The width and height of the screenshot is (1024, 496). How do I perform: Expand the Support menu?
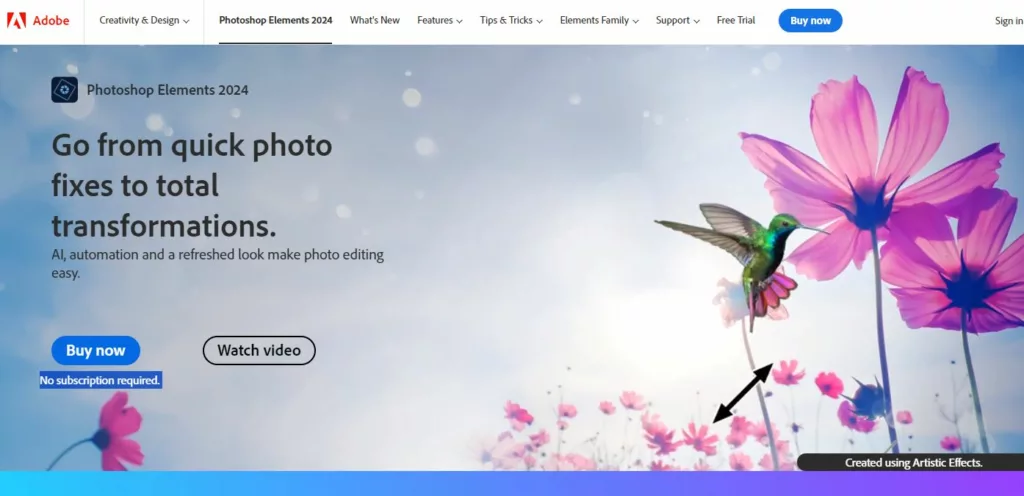click(678, 20)
